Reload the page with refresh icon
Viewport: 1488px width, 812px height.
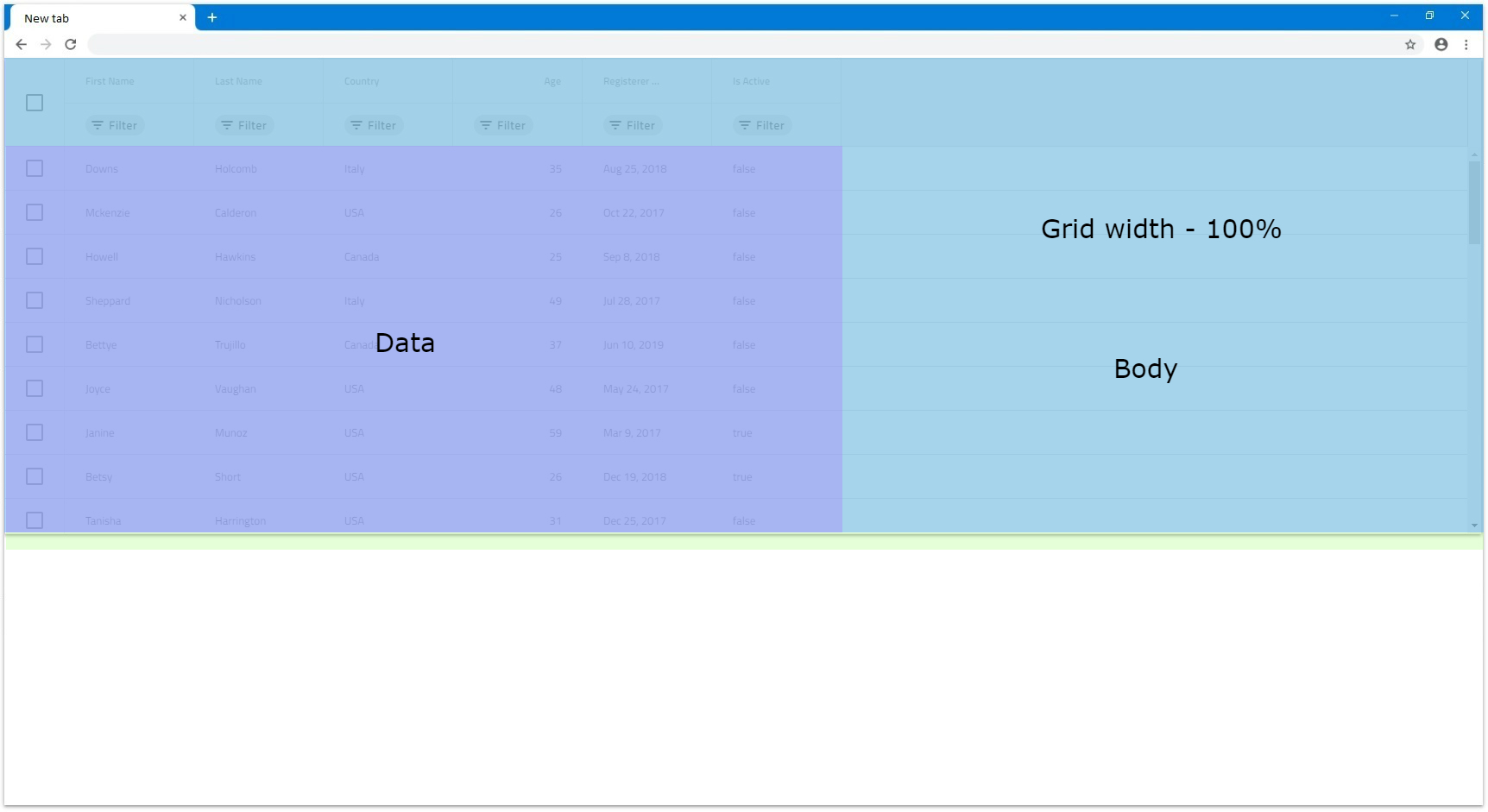(x=71, y=44)
